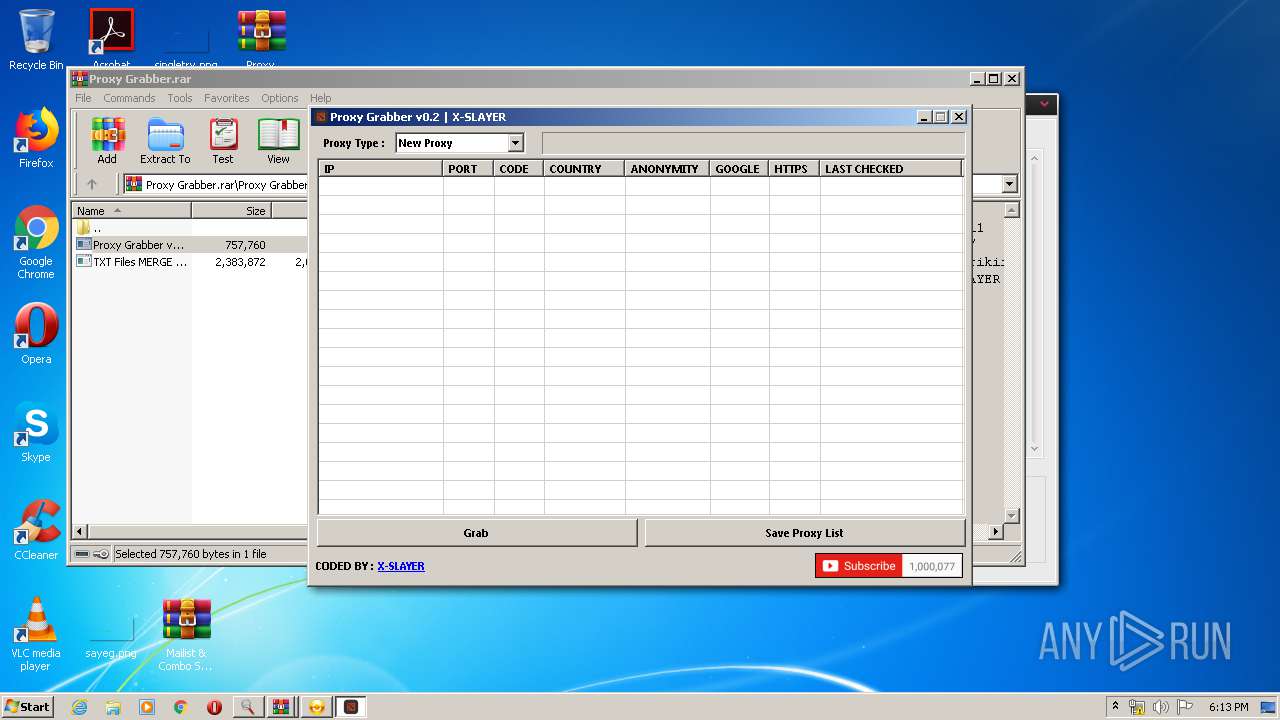The image size is (1280, 720).
Task: Sort the proxy list by PORT column
Action: pyautogui.click(x=468, y=169)
